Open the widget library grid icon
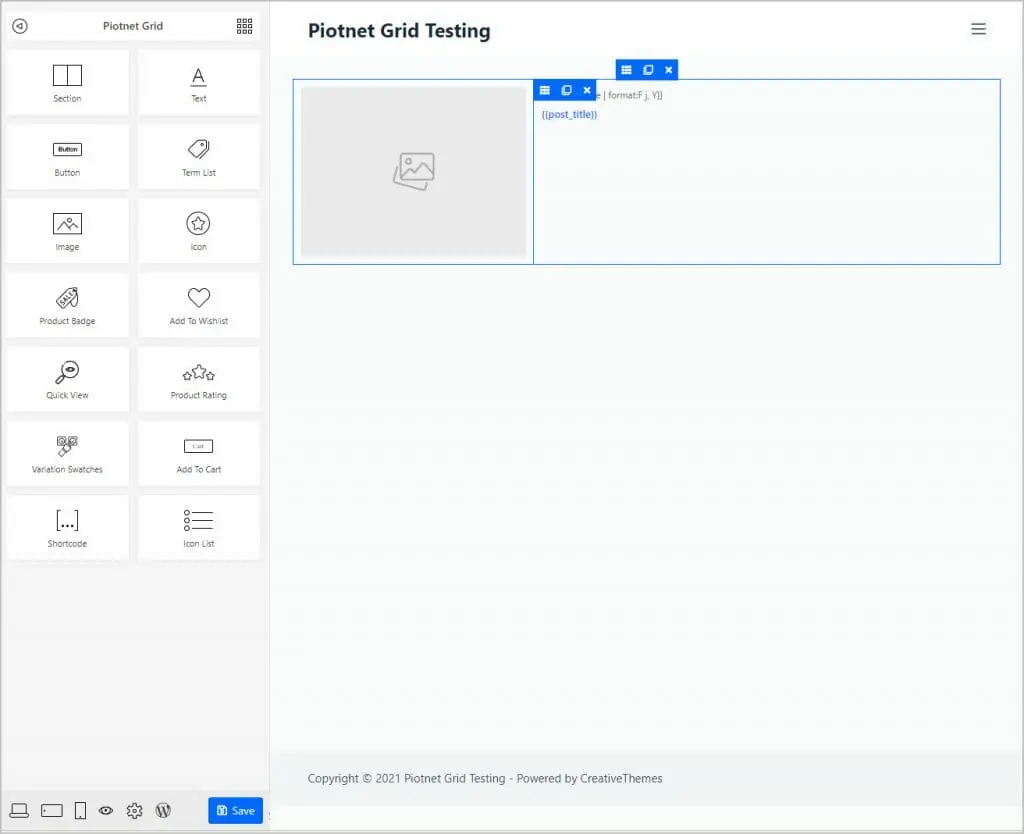1024x834 pixels. click(x=244, y=26)
